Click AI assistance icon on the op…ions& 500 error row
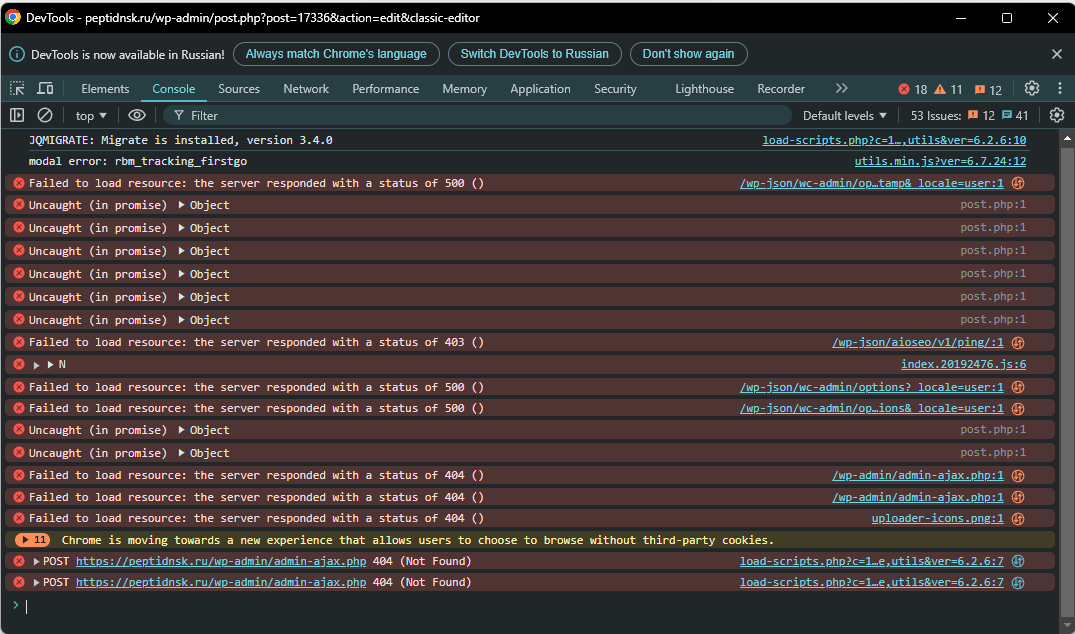 (x=1018, y=409)
